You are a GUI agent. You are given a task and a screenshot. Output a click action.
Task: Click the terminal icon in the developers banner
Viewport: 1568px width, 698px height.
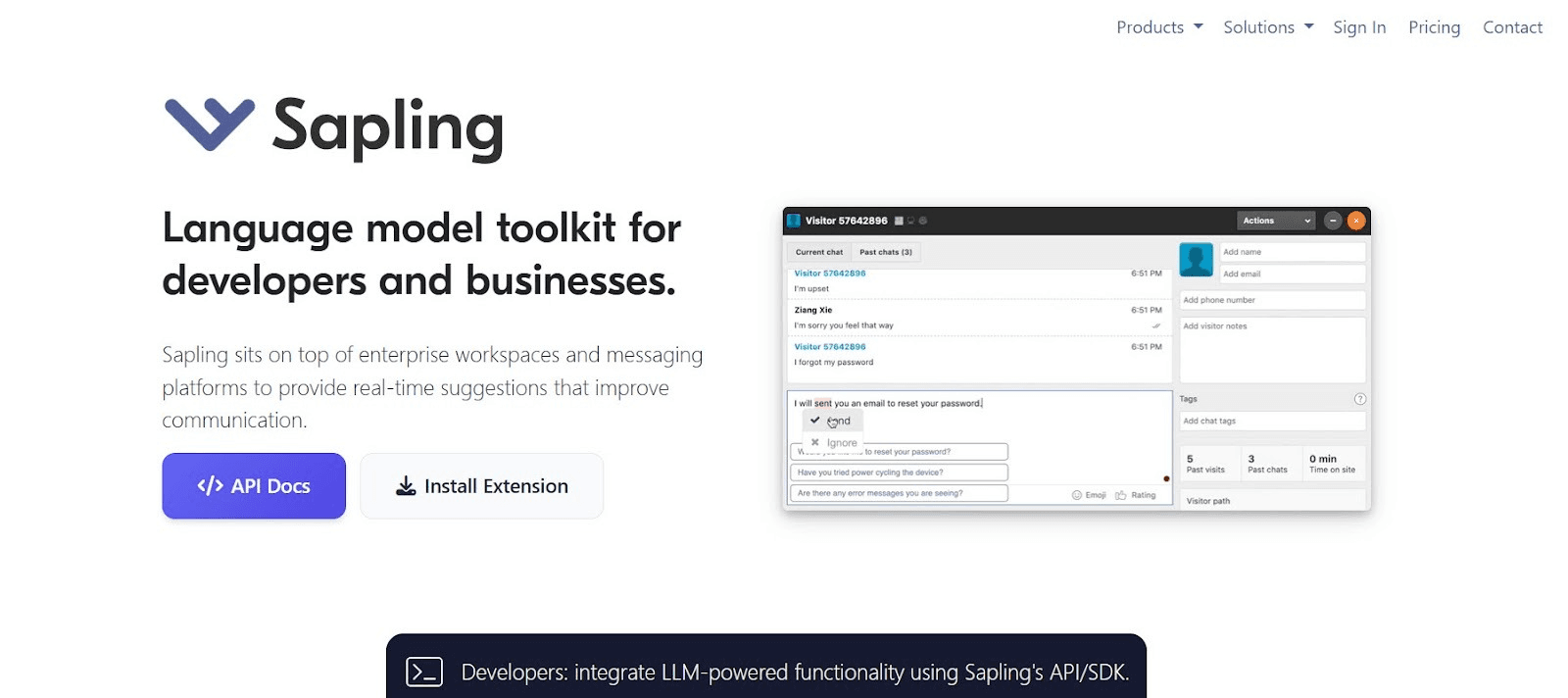(x=424, y=672)
